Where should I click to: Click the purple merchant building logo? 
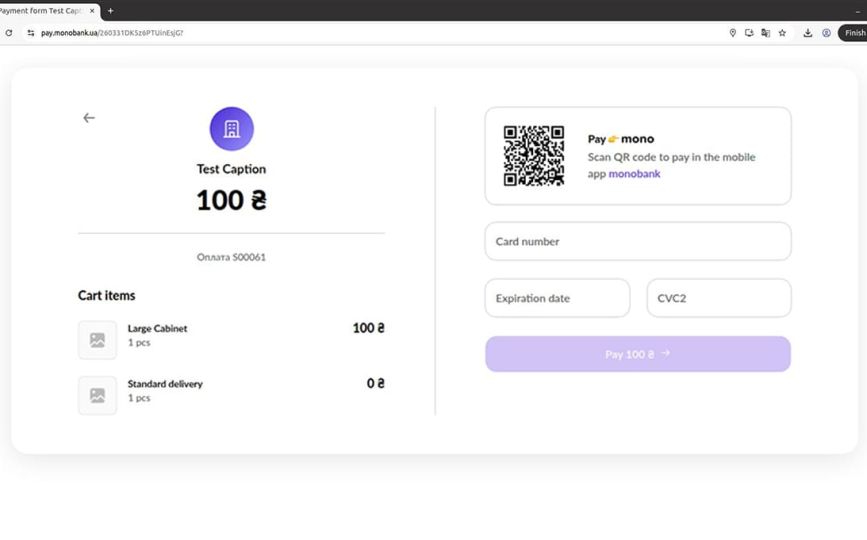pos(231,129)
